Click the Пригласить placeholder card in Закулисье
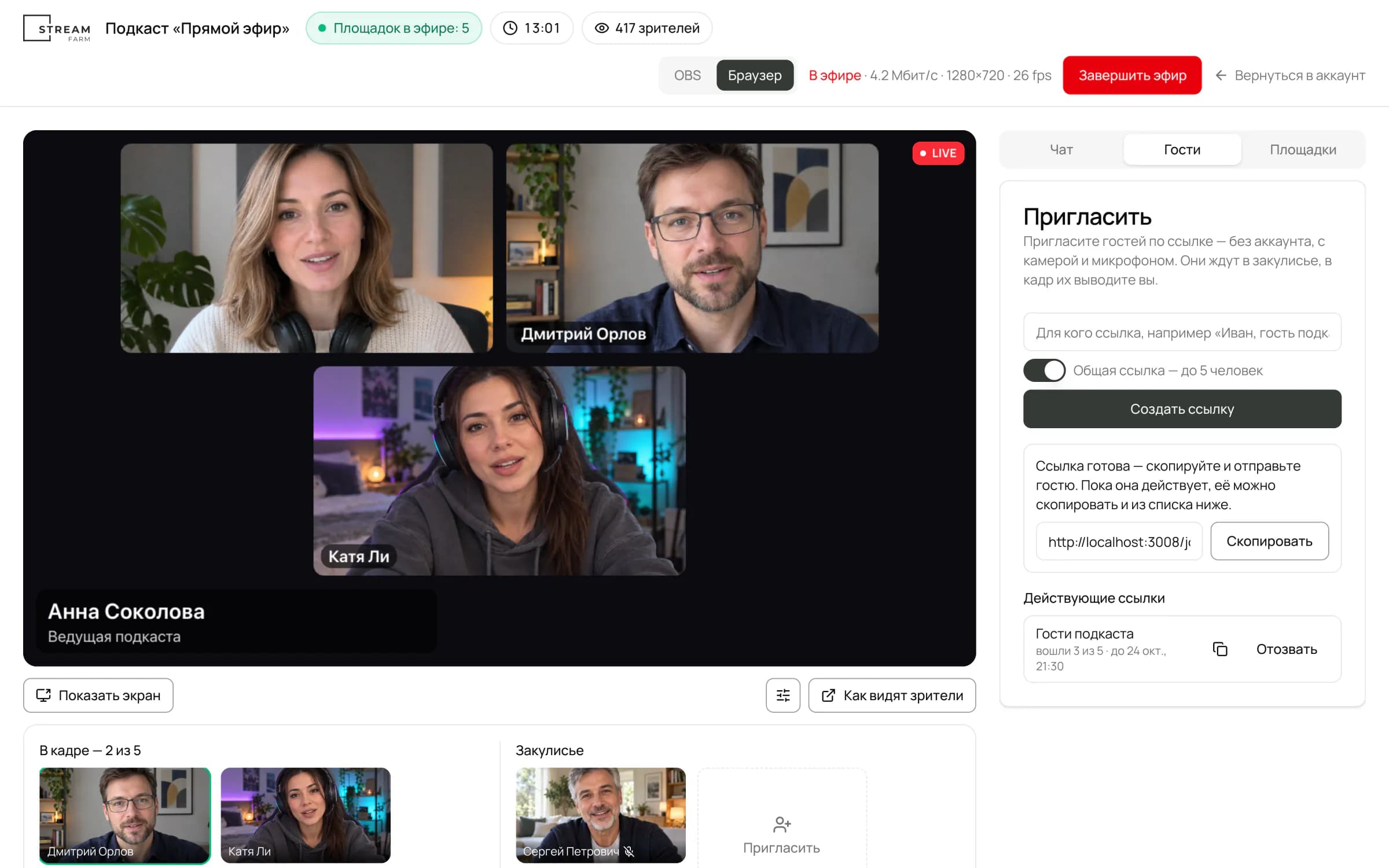The image size is (1389, 868). coord(781,818)
